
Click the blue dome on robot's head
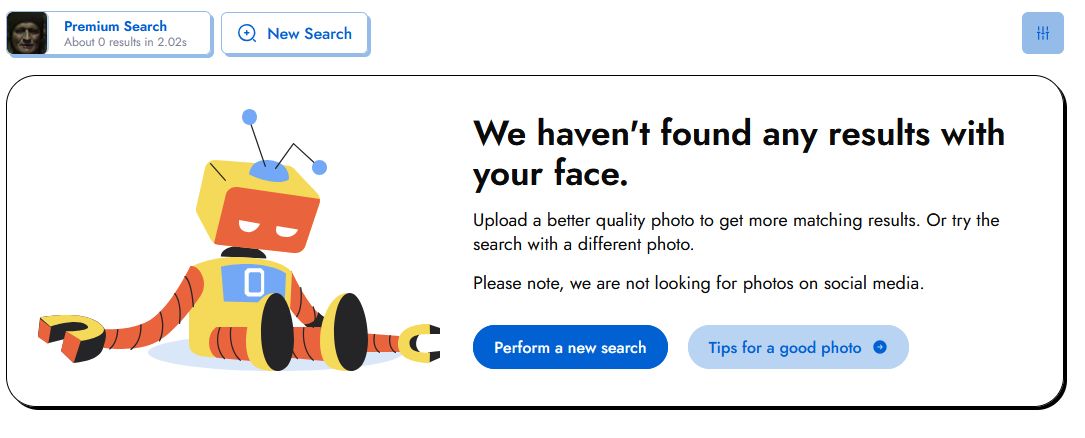point(268,172)
